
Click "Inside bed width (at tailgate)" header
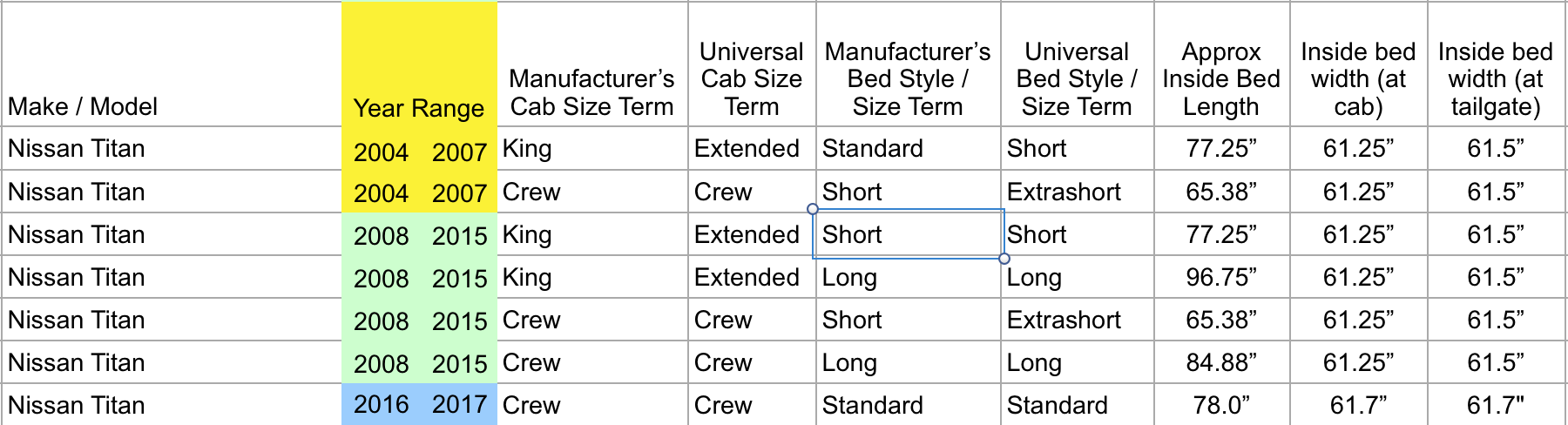tap(1495, 79)
